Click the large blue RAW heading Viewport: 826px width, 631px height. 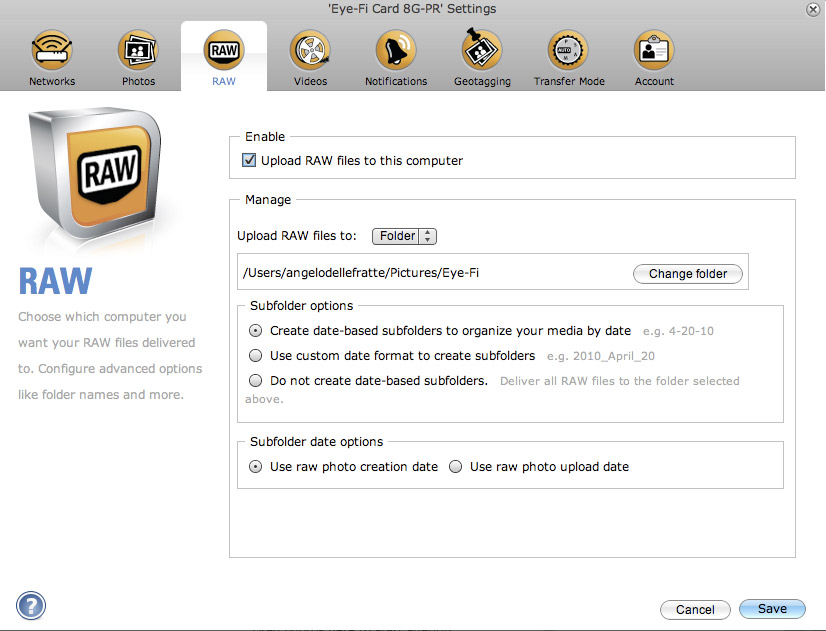(55, 281)
